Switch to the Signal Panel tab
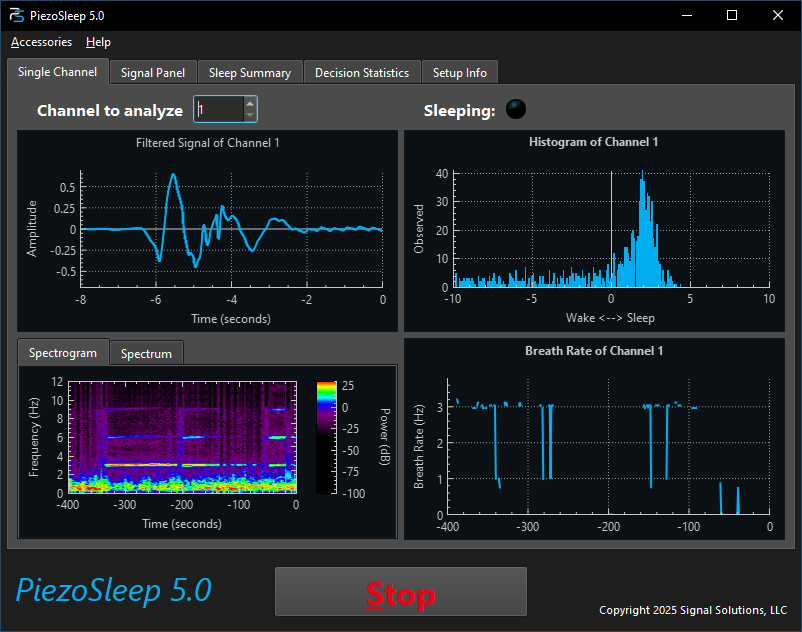Viewport: 802px width, 632px height. click(x=153, y=73)
